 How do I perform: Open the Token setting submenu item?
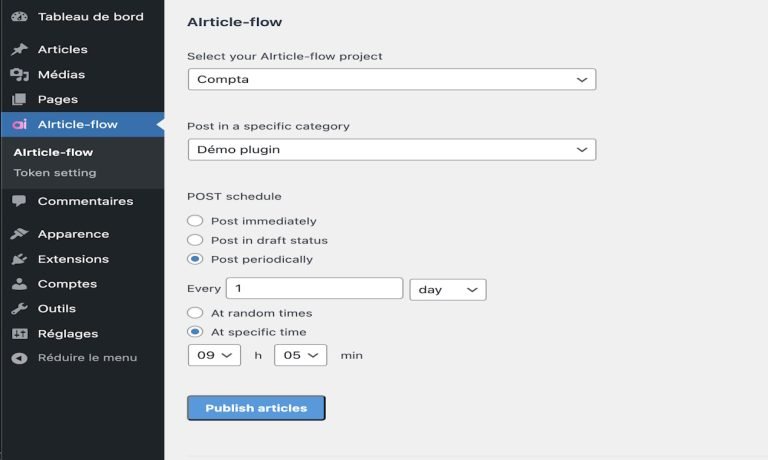coord(55,173)
